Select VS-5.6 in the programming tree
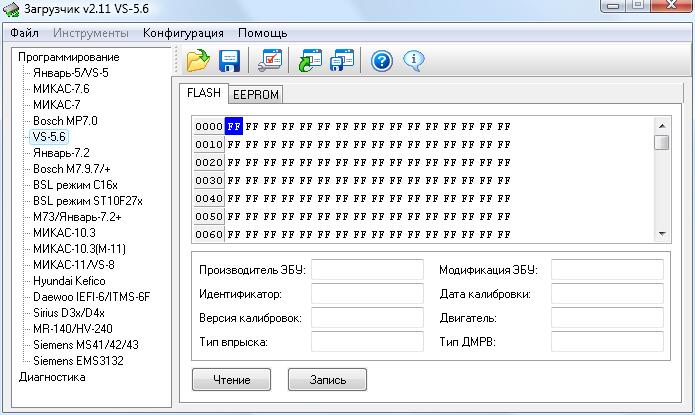The width and height of the screenshot is (695, 415). tap(49, 136)
